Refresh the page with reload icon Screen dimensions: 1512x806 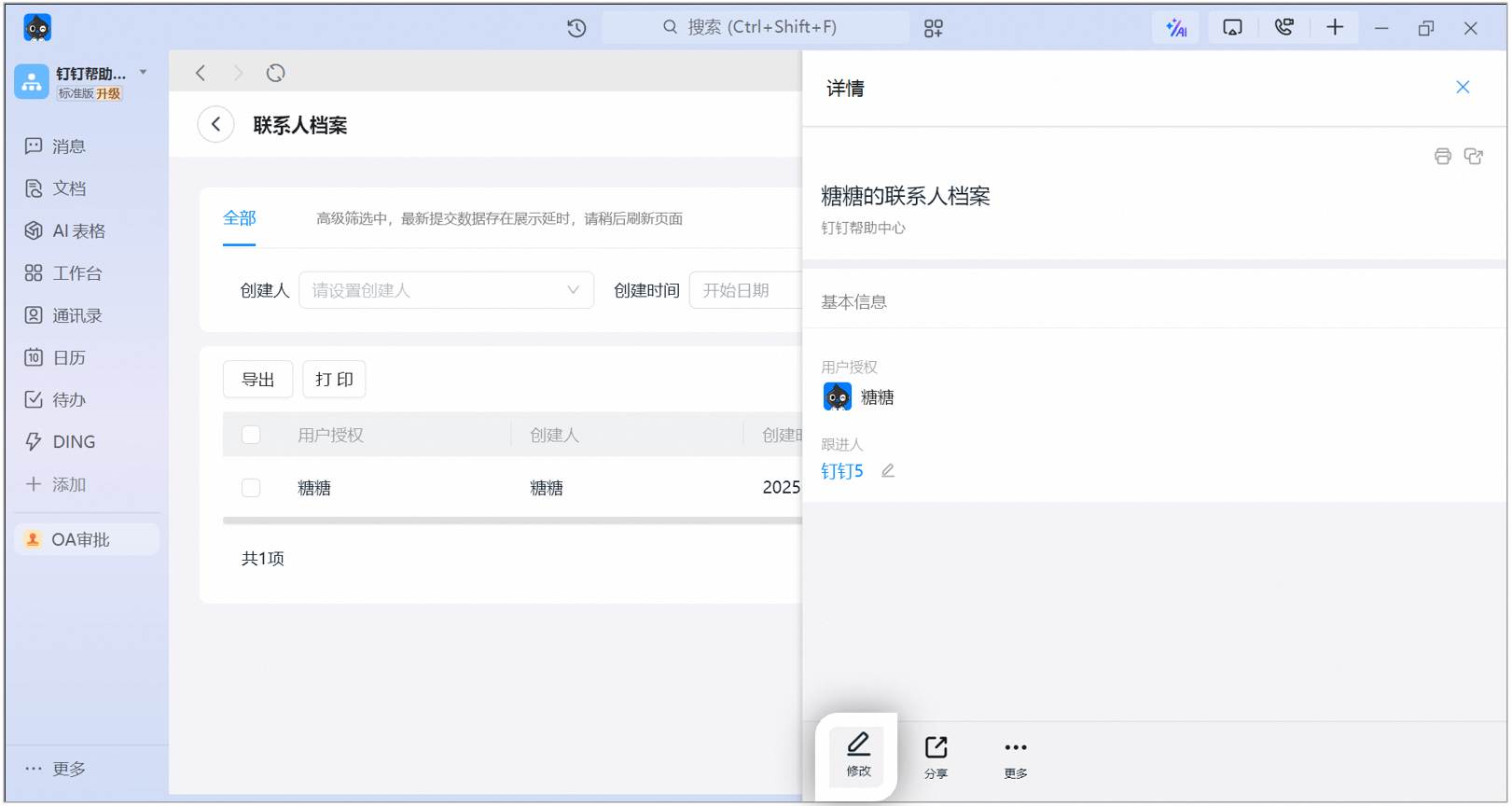click(x=275, y=73)
